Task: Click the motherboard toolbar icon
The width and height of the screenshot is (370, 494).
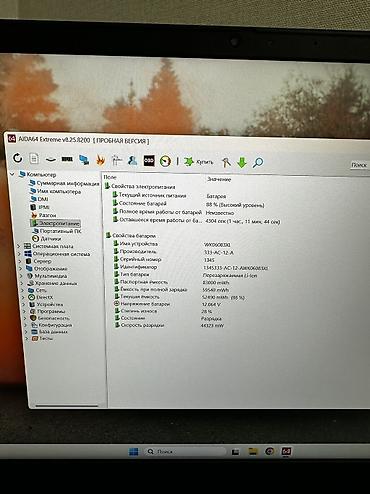Action: pyautogui.click(x=51, y=160)
